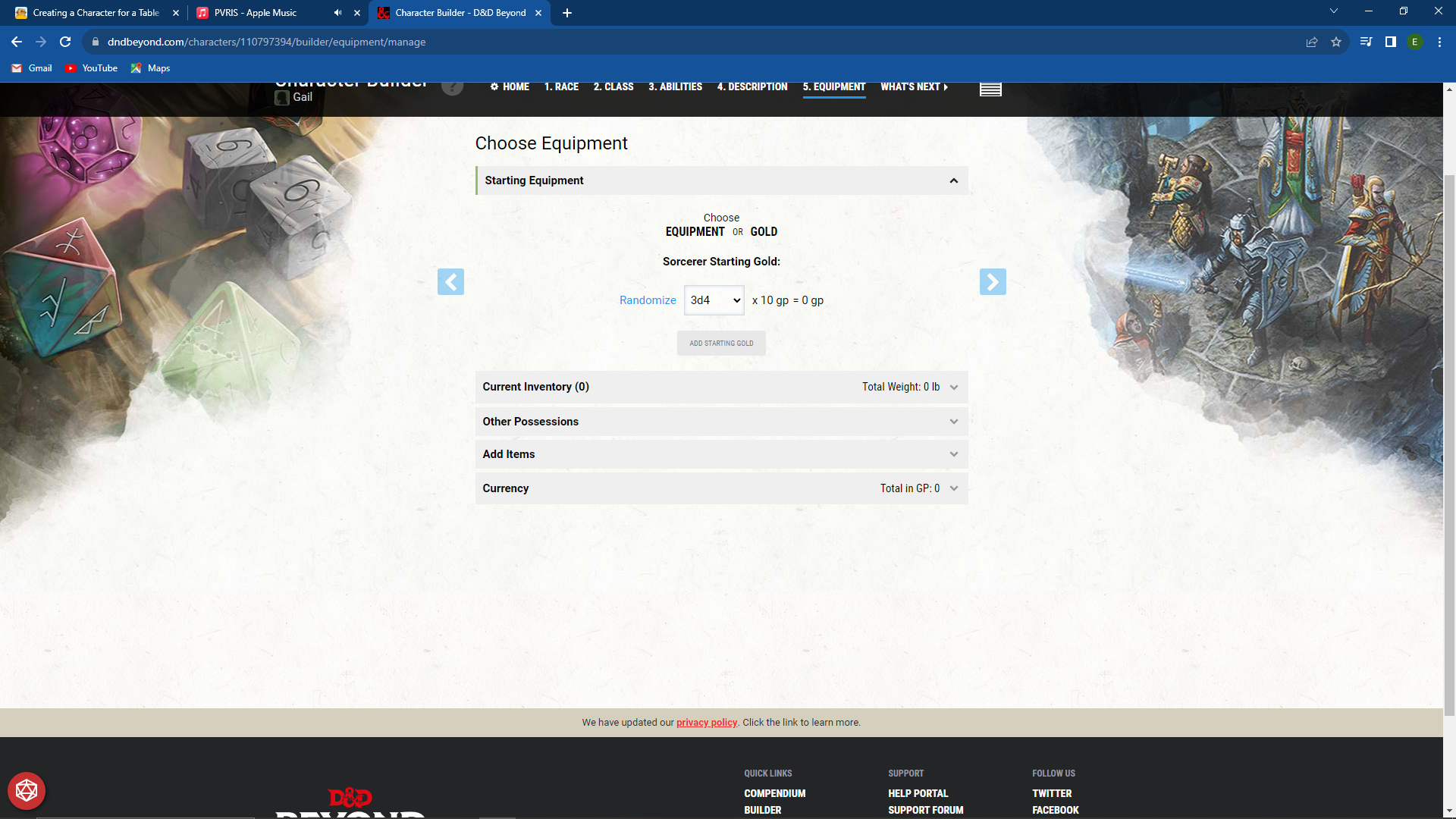Collapse the Starting Equipment section
Viewport: 1456px width, 819px height.
[x=953, y=180]
